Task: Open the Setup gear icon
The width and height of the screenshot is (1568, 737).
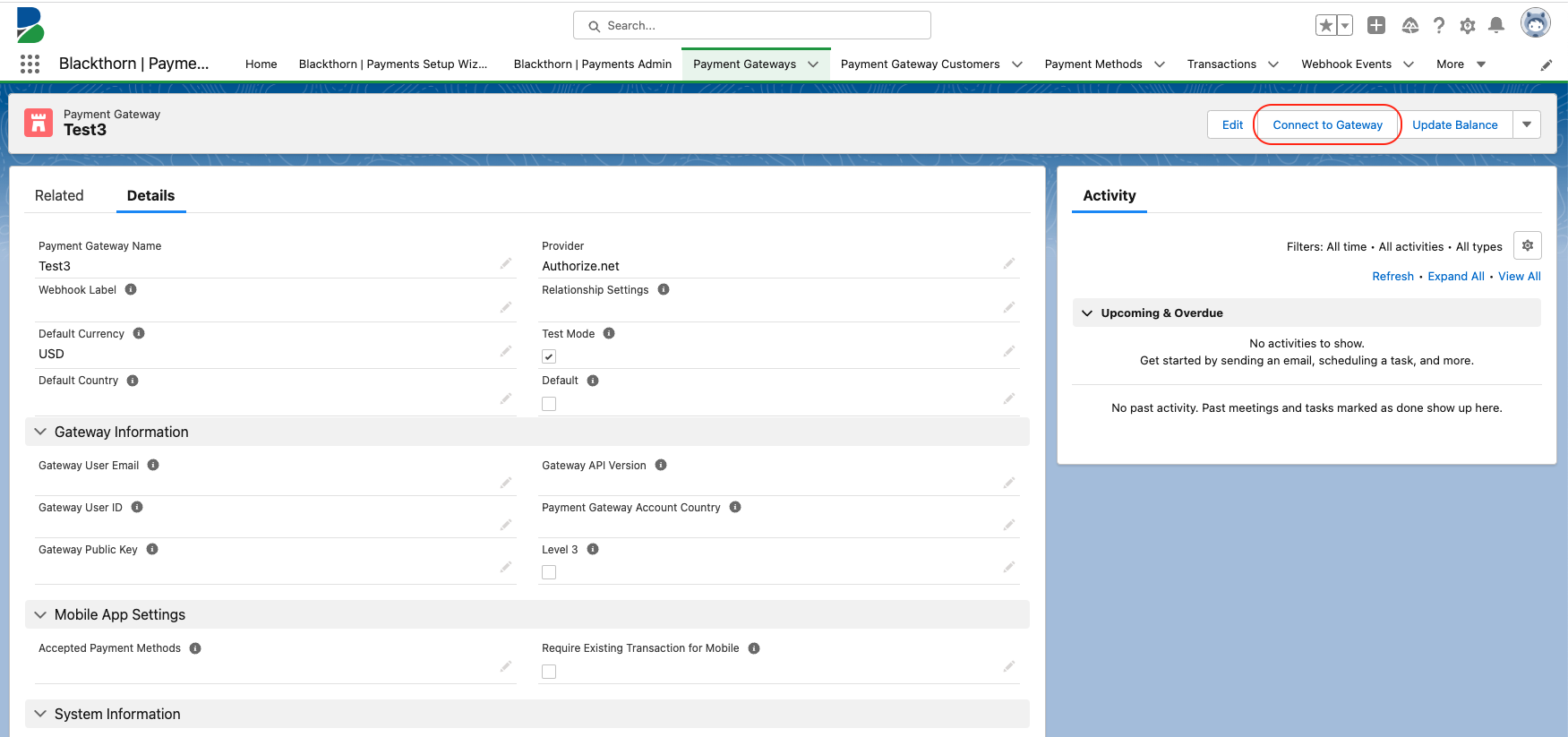Action: click(x=1468, y=26)
